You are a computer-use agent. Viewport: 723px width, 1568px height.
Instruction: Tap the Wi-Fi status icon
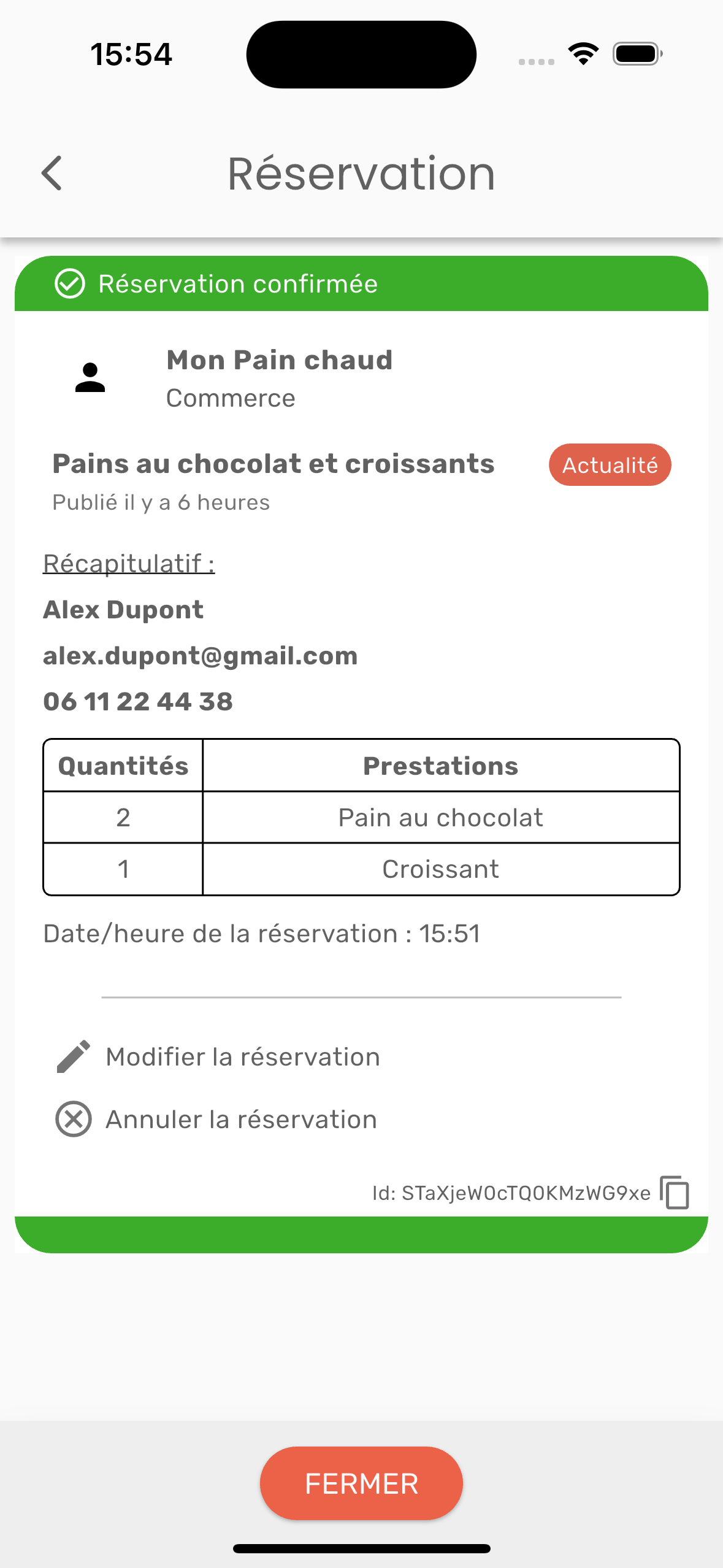coord(583,54)
